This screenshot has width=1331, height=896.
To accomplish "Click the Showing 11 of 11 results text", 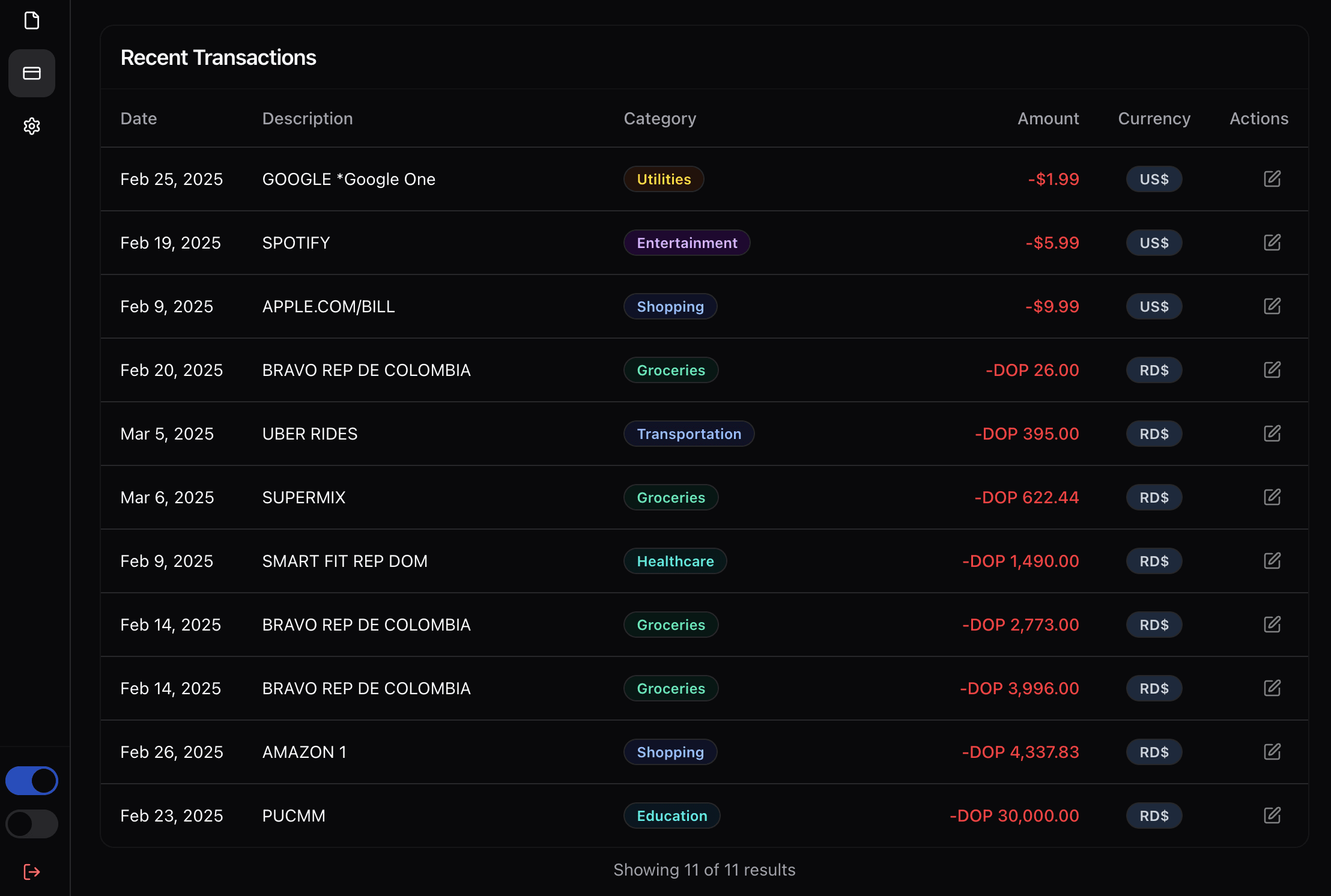I will [705, 870].
